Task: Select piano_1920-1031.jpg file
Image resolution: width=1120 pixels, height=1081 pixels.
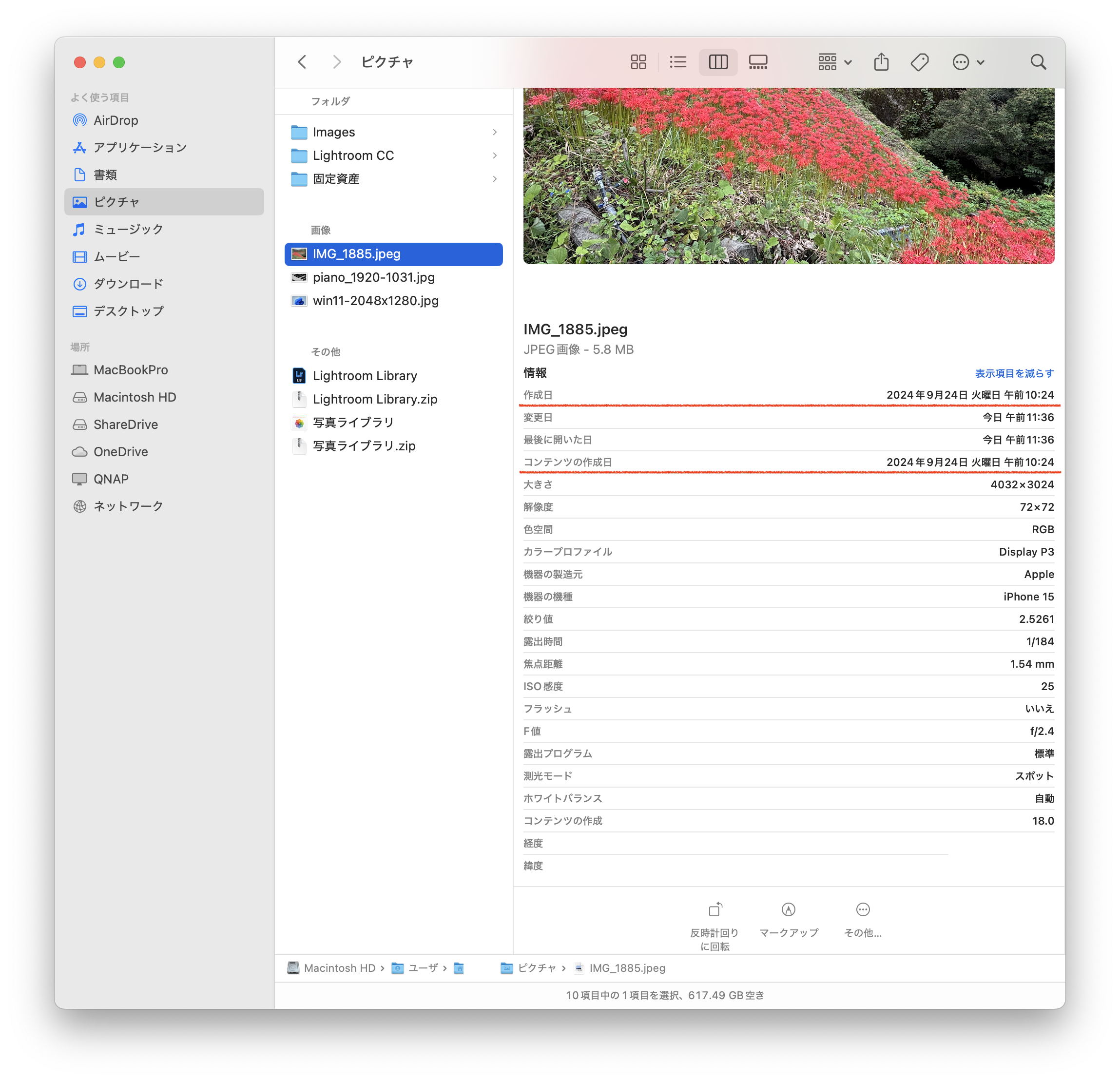Action: [x=373, y=277]
